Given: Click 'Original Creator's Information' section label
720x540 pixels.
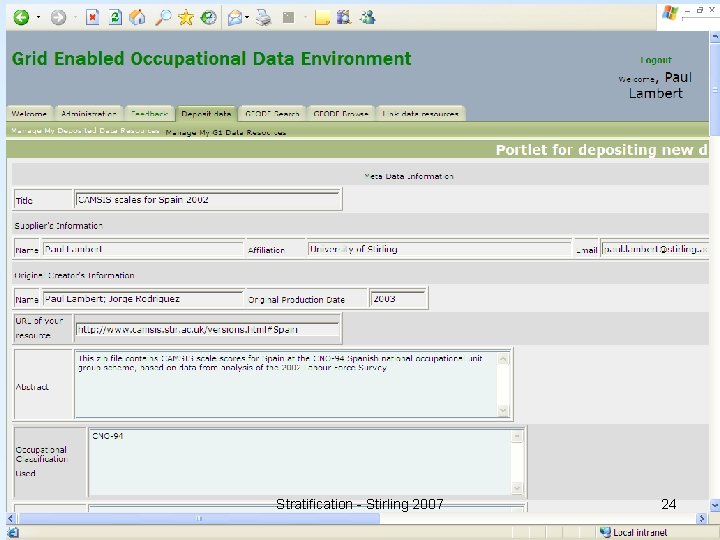Looking at the screenshot, I should [74, 275].
